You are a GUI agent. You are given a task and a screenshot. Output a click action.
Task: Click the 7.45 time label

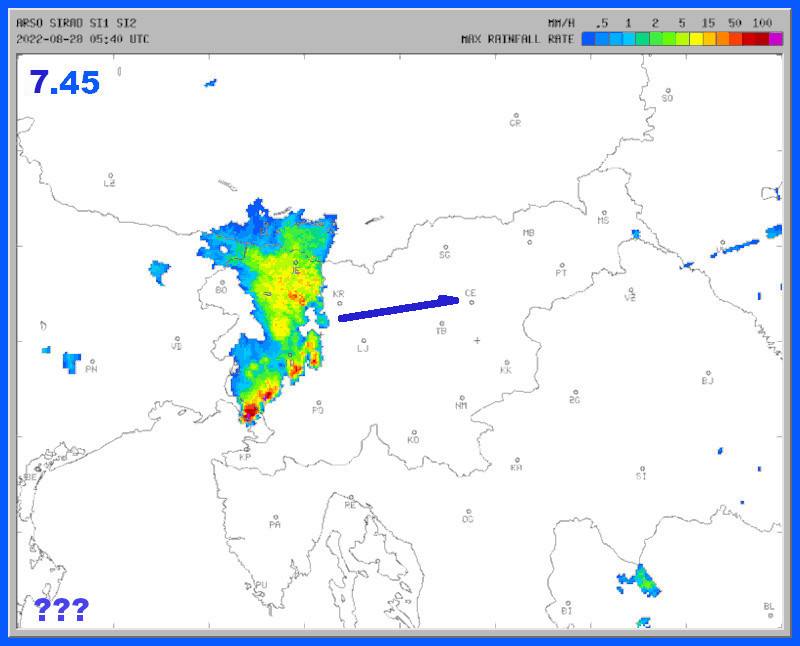pos(65,82)
